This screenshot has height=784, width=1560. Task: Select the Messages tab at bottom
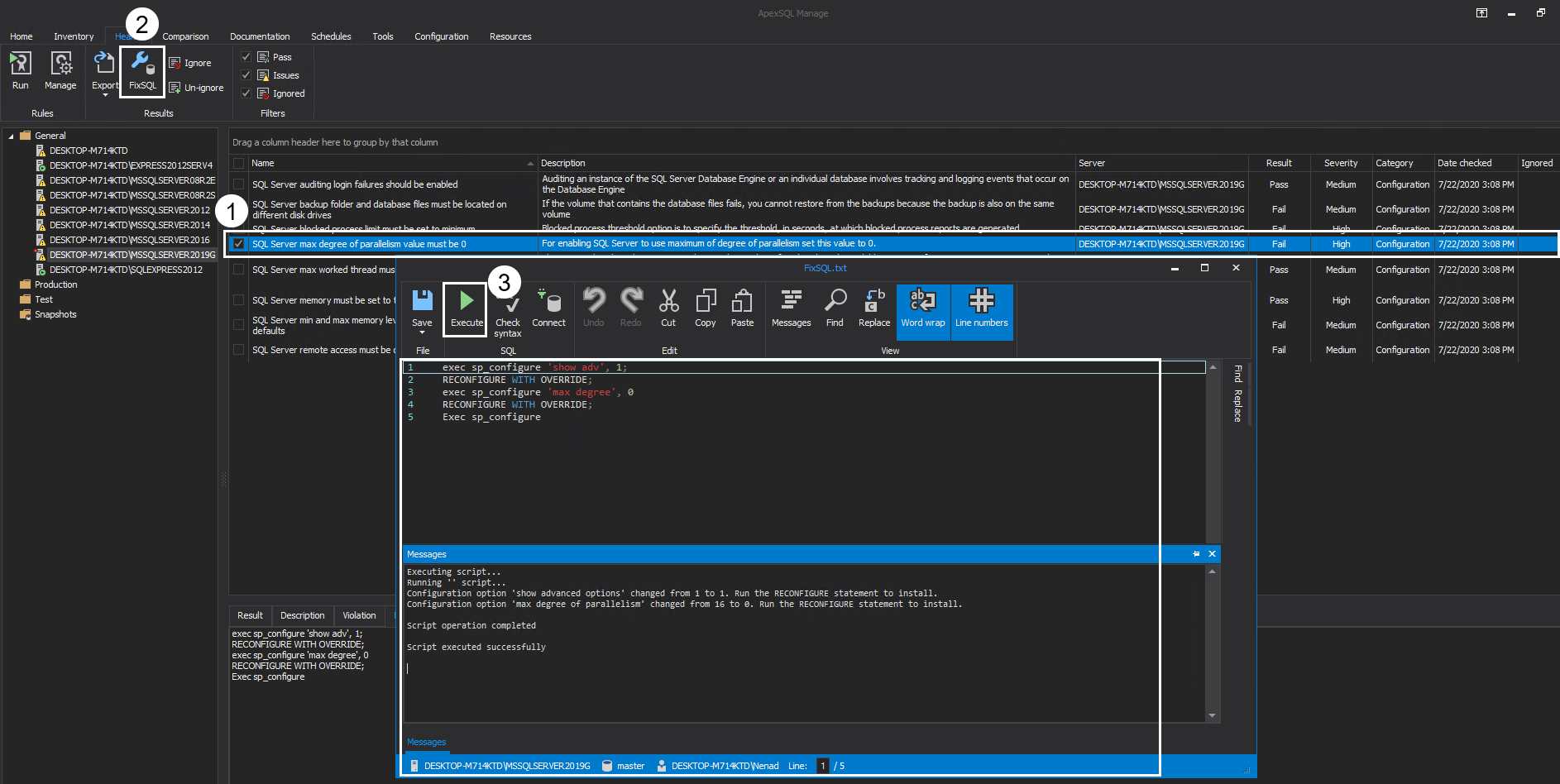[426, 743]
